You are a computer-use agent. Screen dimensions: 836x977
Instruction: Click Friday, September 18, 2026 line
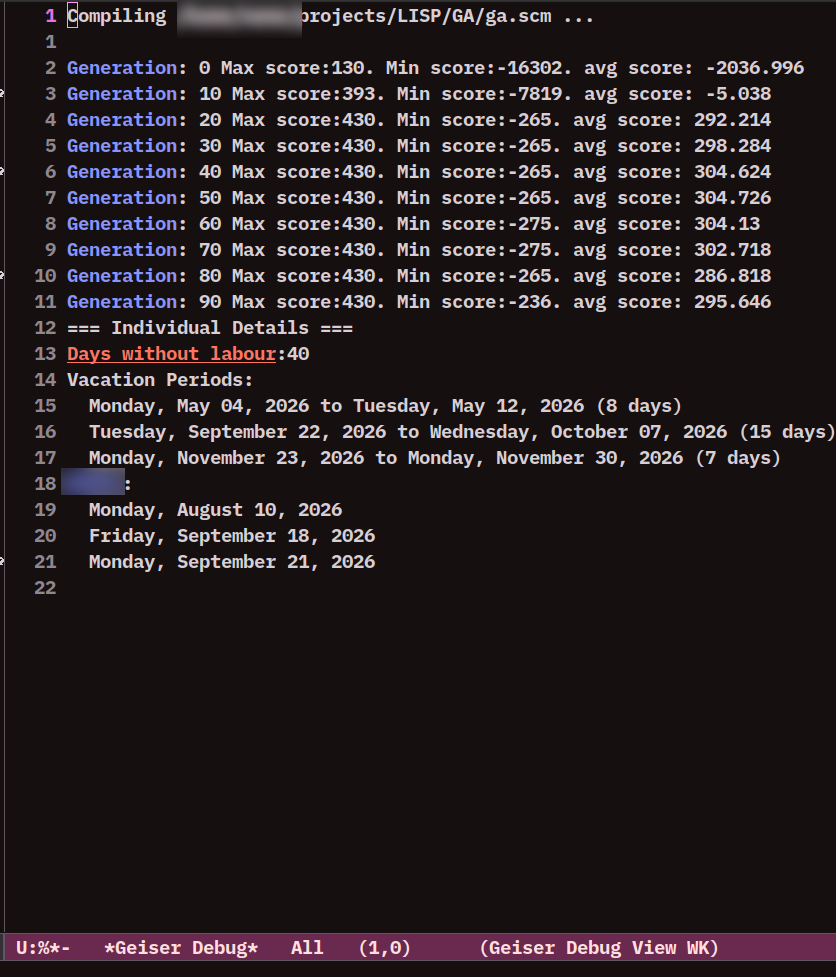(x=232, y=536)
